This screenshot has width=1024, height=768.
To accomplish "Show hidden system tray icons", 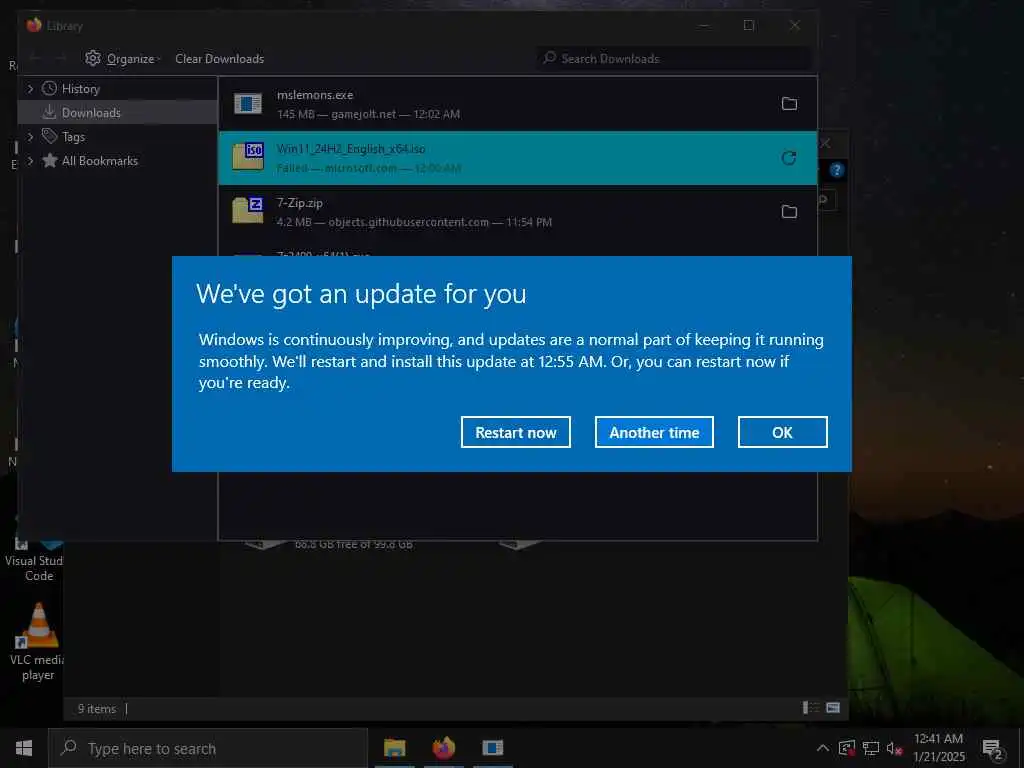I will pos(823,748).
